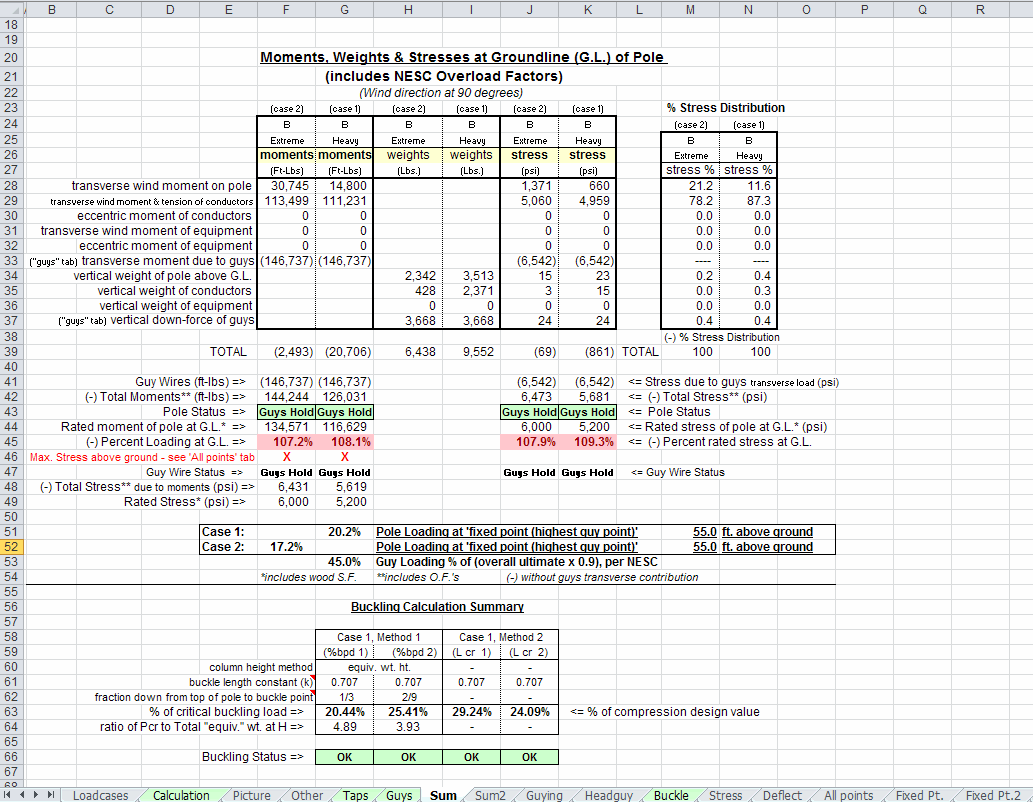Click the previous sheet navigation arrow

pyautogui.click(x=22, y=795)
